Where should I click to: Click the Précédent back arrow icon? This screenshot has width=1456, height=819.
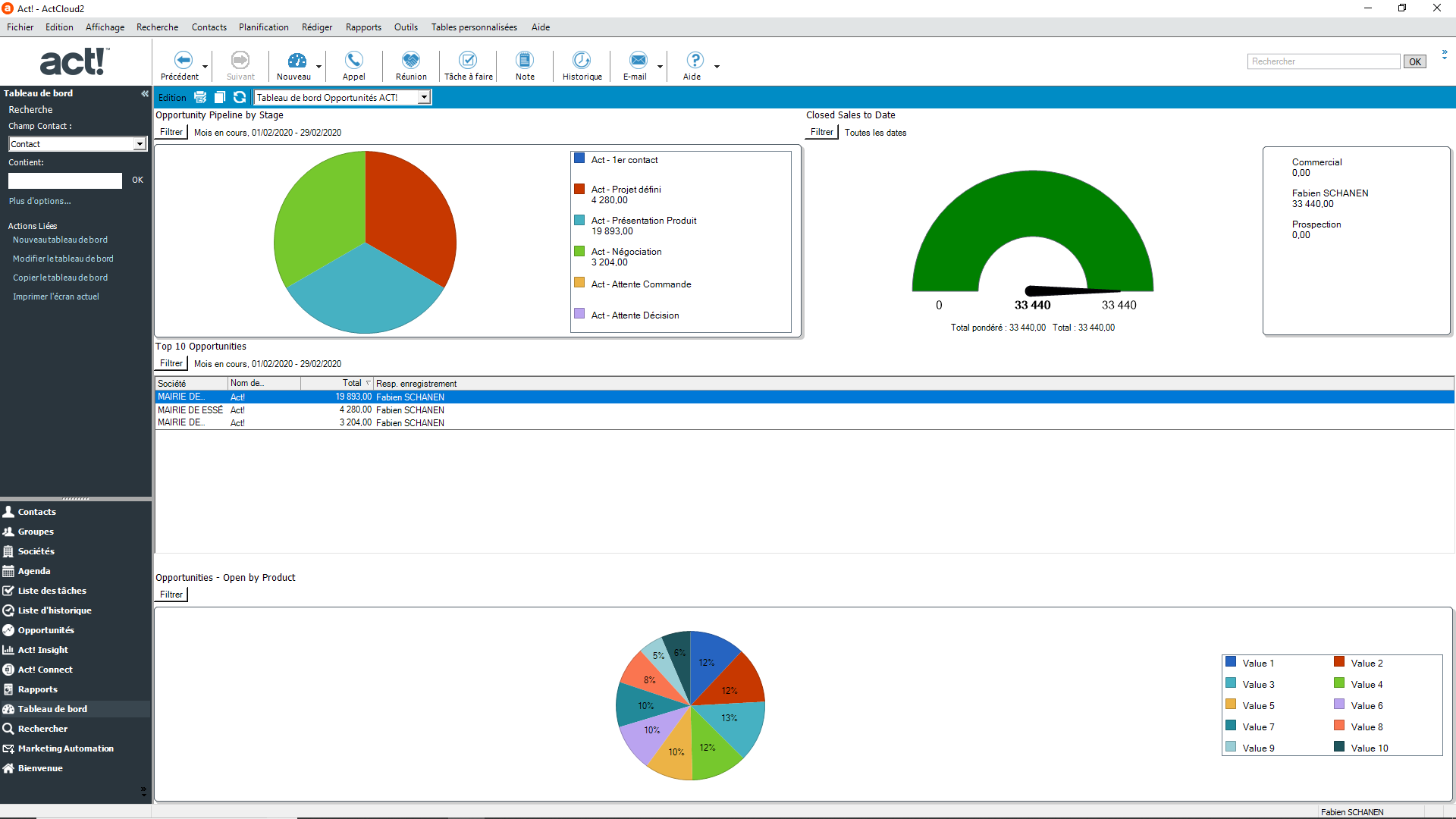[183, 60]
